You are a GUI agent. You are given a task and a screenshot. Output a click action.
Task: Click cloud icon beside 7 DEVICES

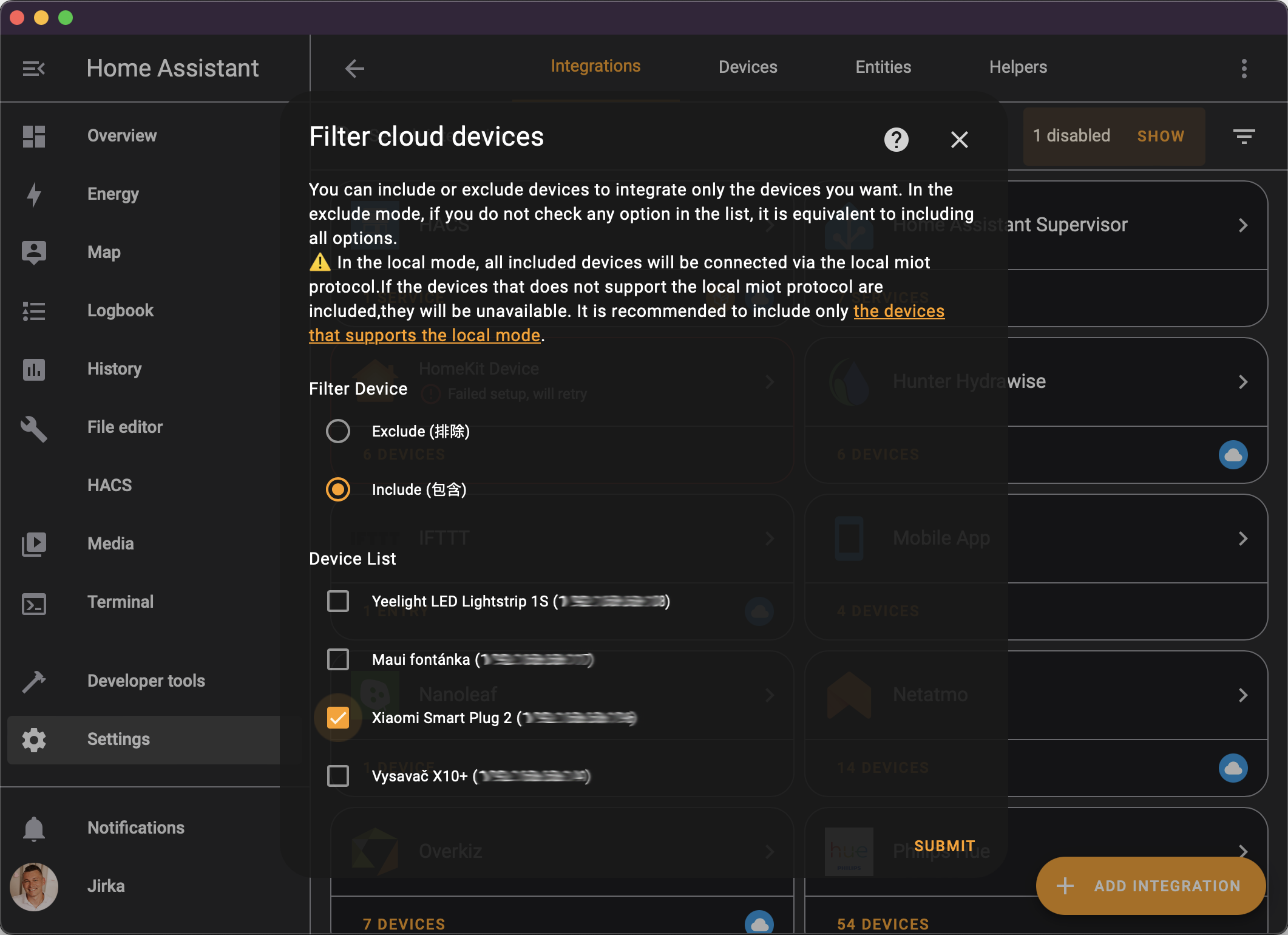click(x=759, y=923)
